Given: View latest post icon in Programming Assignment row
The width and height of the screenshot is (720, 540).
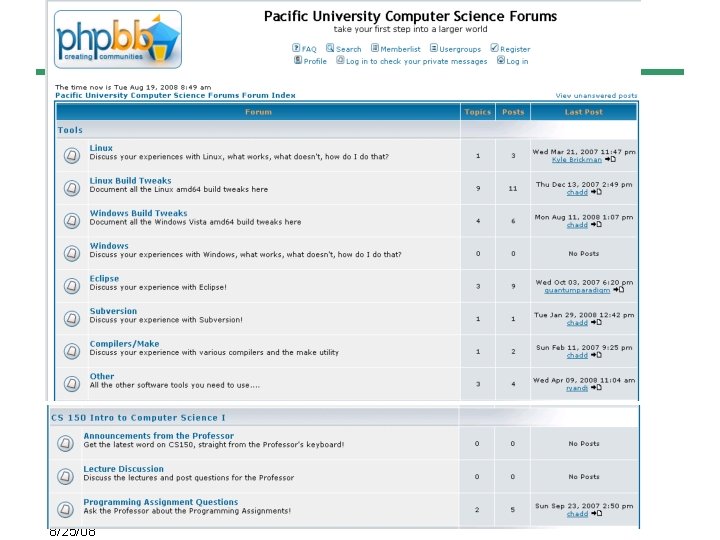Looking at the screenshot, I should click(x=596, y=514).
